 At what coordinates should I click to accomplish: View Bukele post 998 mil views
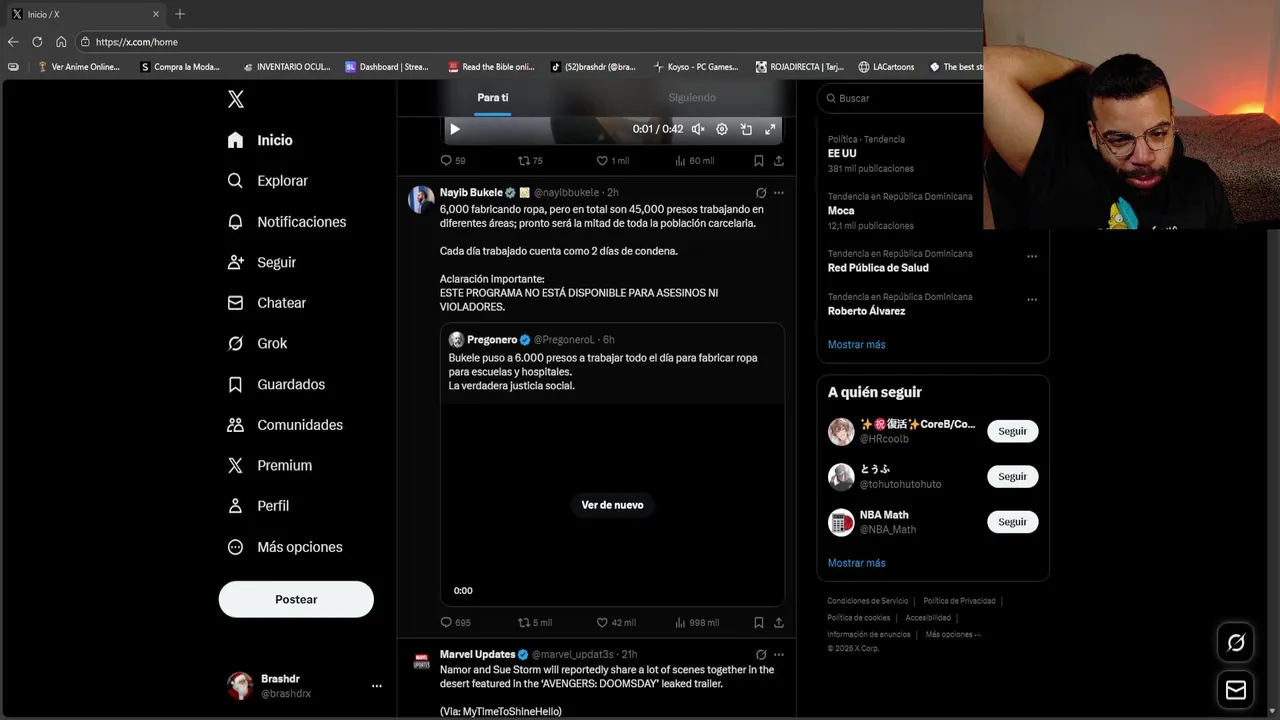tap(697, 622)
